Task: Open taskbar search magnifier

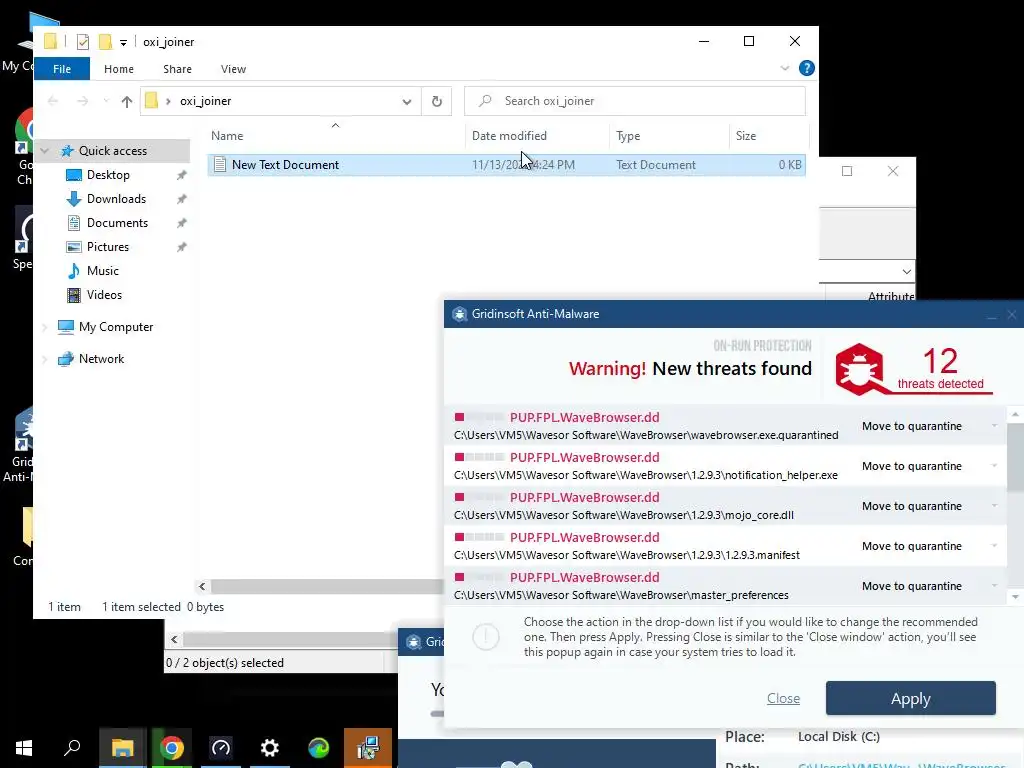Action: click(72, 748)
